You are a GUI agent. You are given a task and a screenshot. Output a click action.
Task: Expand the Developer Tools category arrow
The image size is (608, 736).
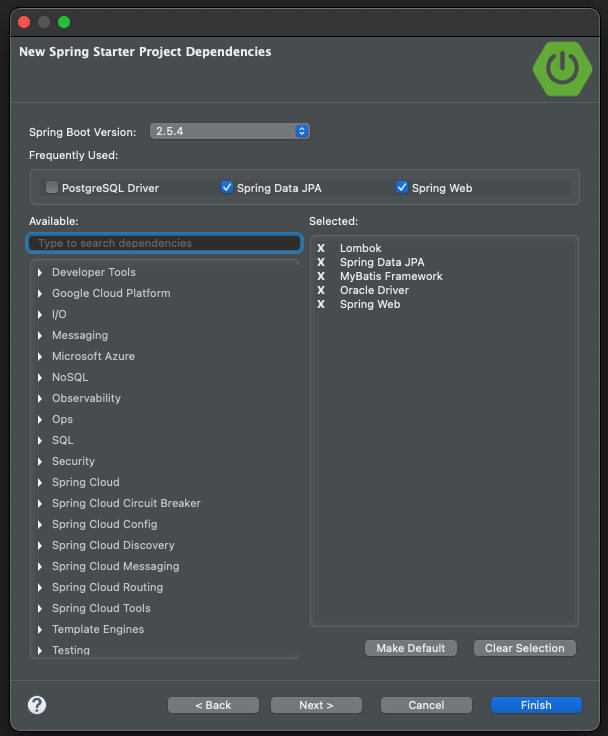(x=40, y=272)
